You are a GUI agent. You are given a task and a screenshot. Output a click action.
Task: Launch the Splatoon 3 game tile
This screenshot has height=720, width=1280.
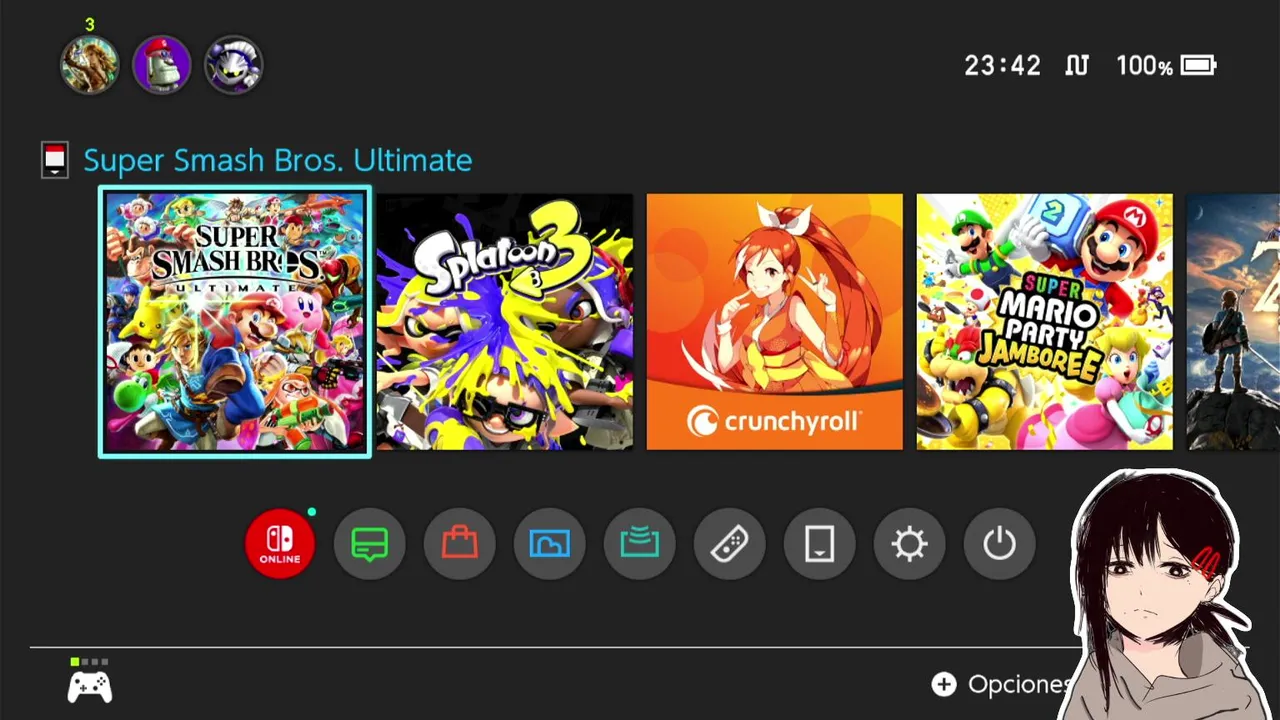point(505,322)
